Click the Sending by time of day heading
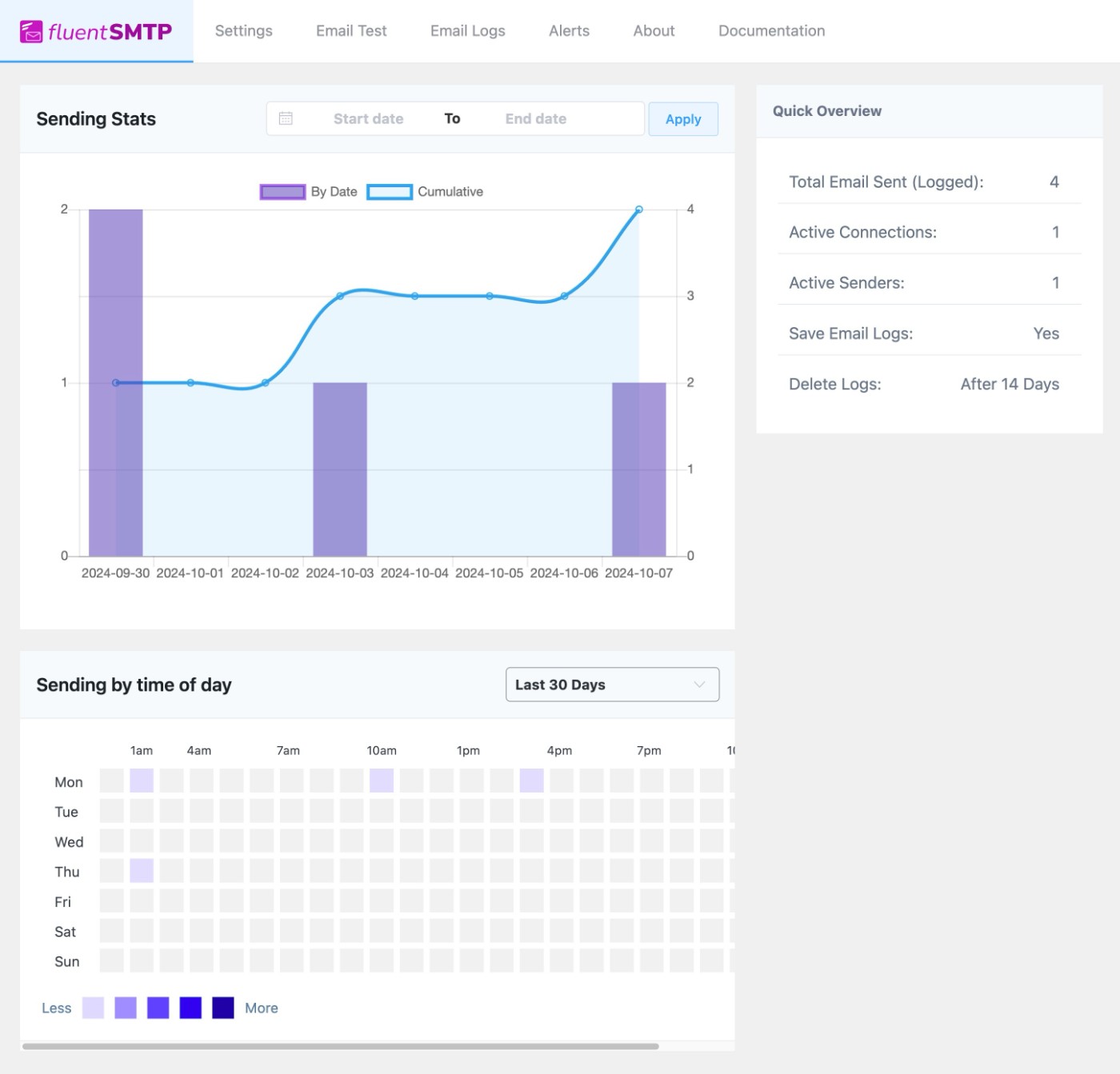Viewport: 1120px width, 1074px height. 134,685
